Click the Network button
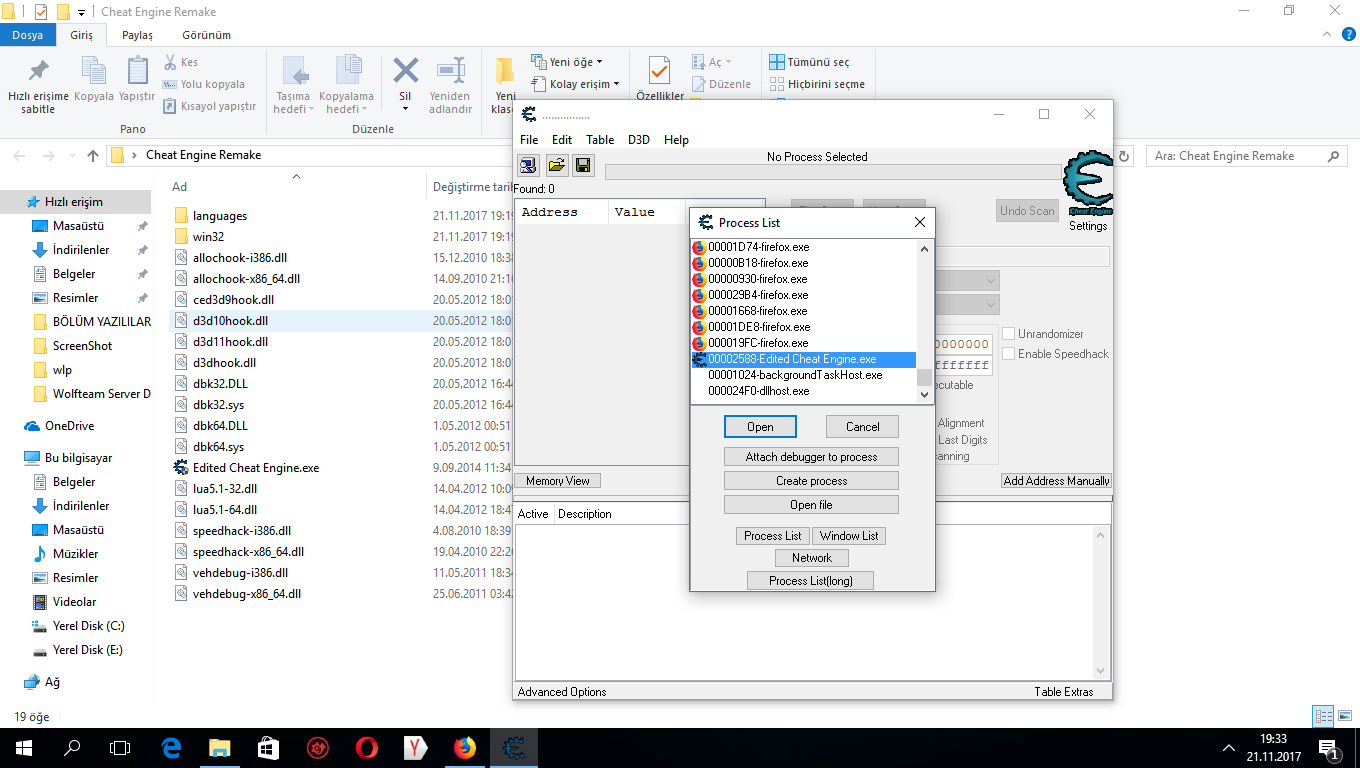Viewport: 1360px width, 768px height. tap(812, 558)
